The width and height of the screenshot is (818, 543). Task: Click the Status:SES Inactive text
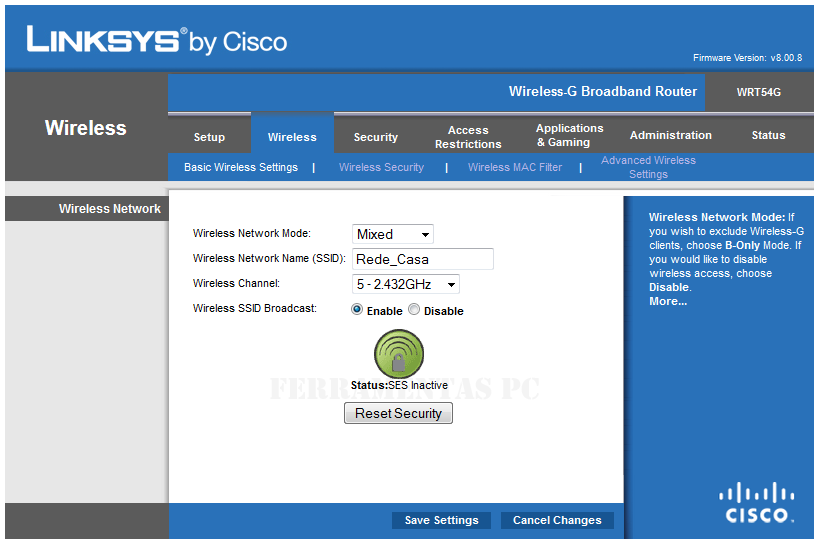click(399, 385)
